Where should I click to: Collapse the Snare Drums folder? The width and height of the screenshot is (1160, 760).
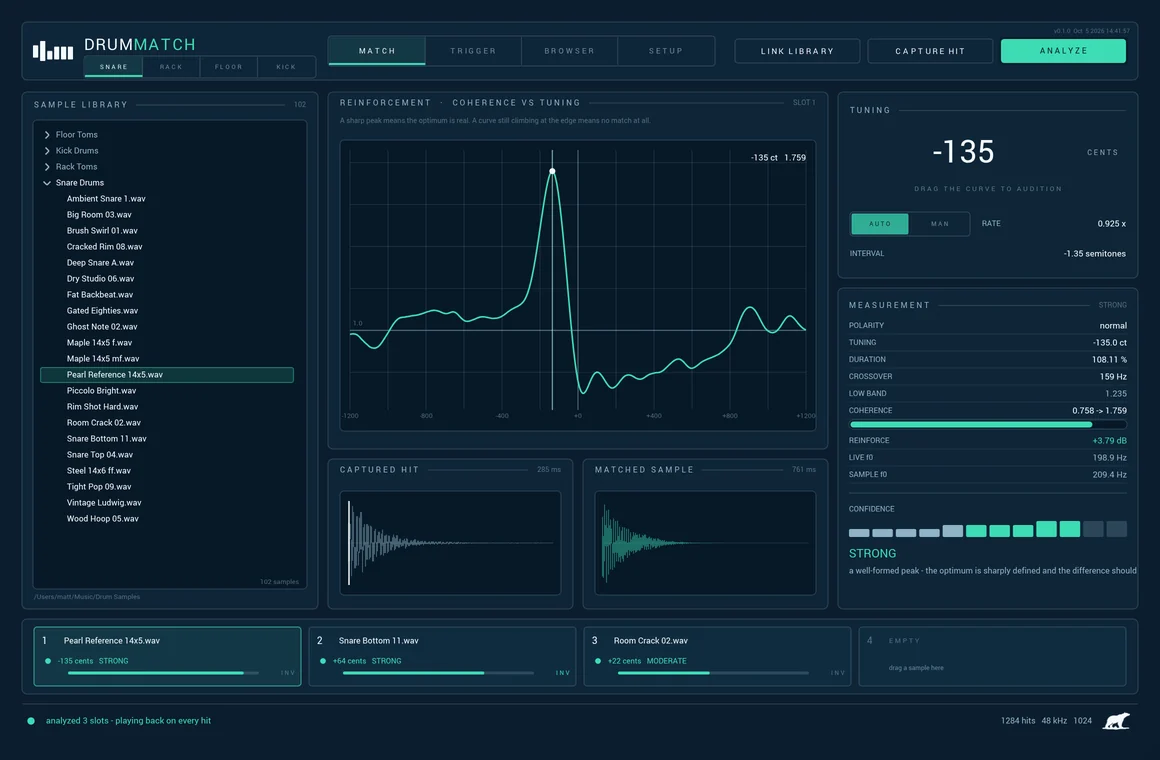(47, 183)
